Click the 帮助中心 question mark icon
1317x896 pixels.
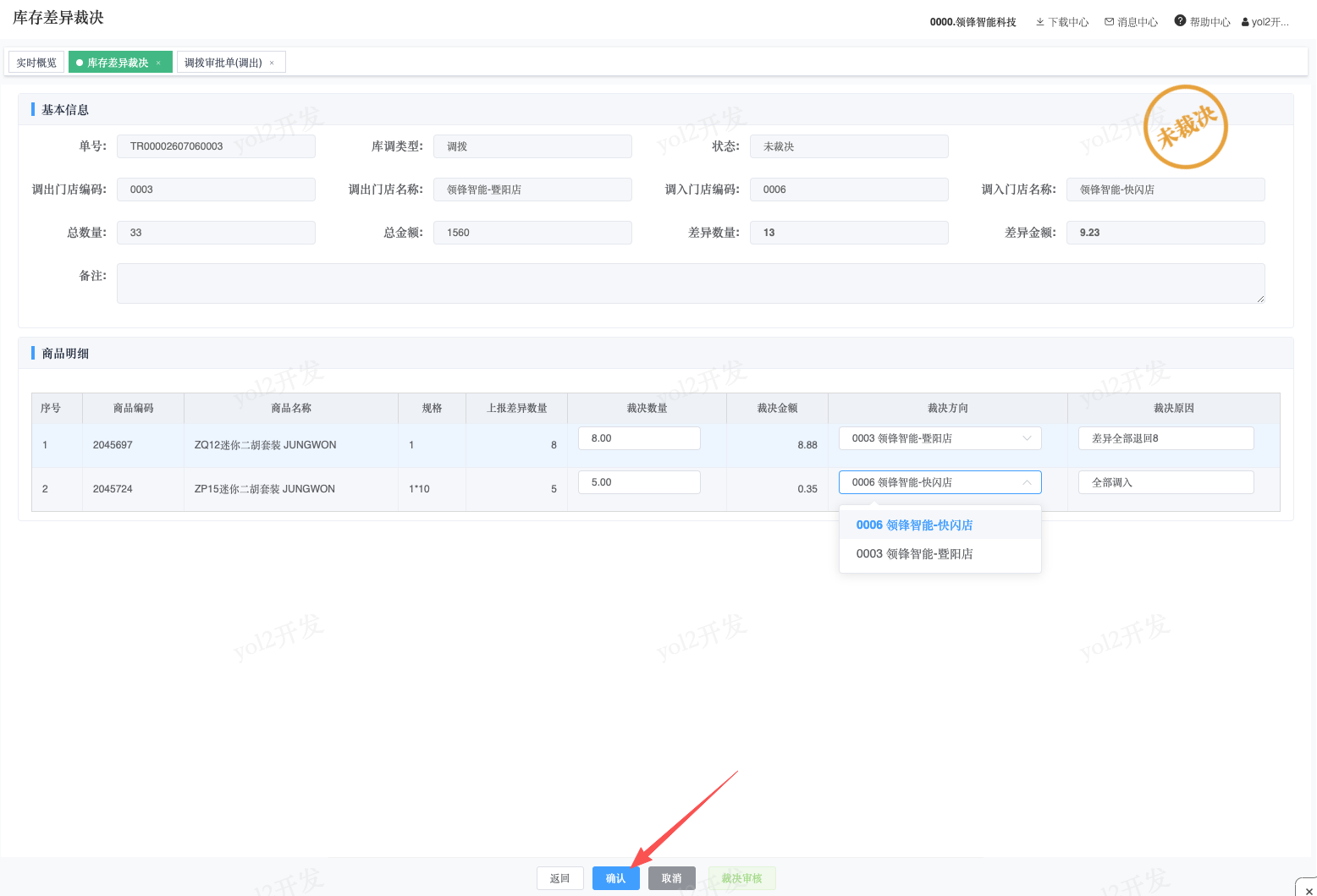coord(1180,21)
